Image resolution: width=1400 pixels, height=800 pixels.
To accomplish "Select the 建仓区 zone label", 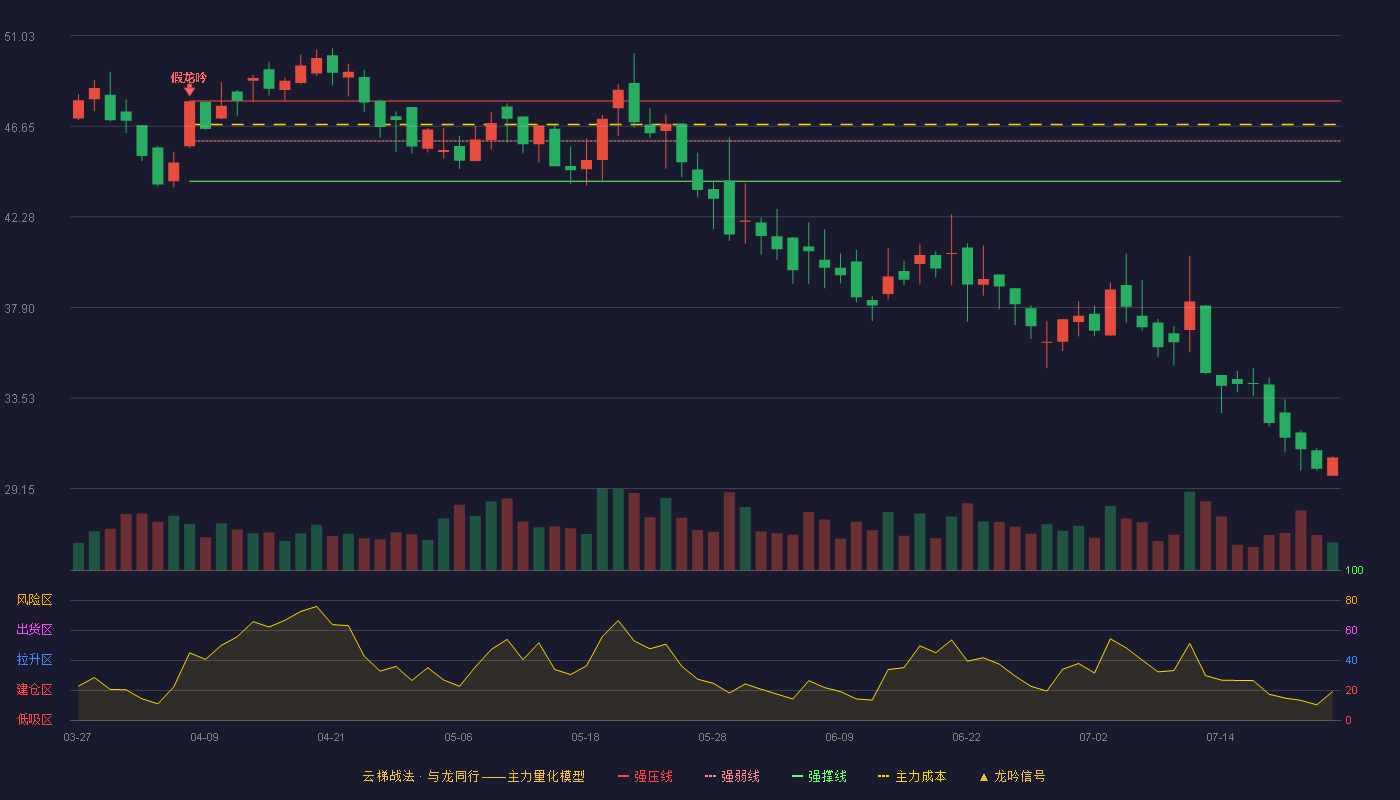I will [x=34, y=690].
